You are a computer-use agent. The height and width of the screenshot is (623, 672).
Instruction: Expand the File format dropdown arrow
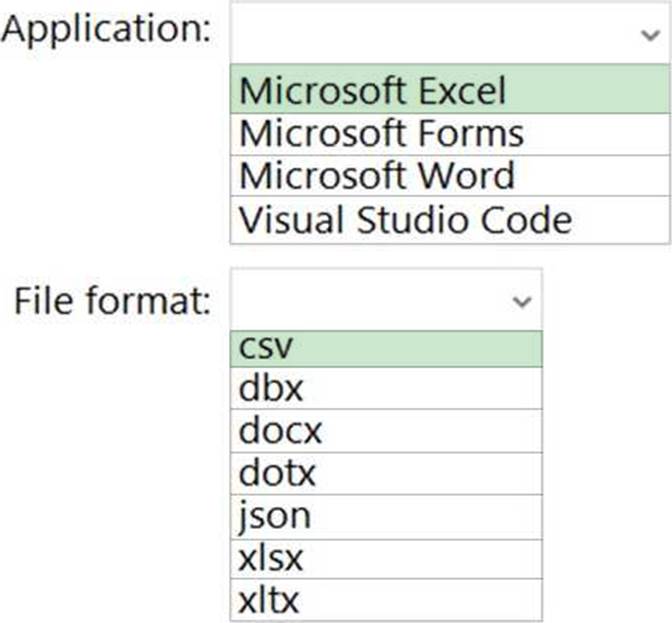pos(518,301)
